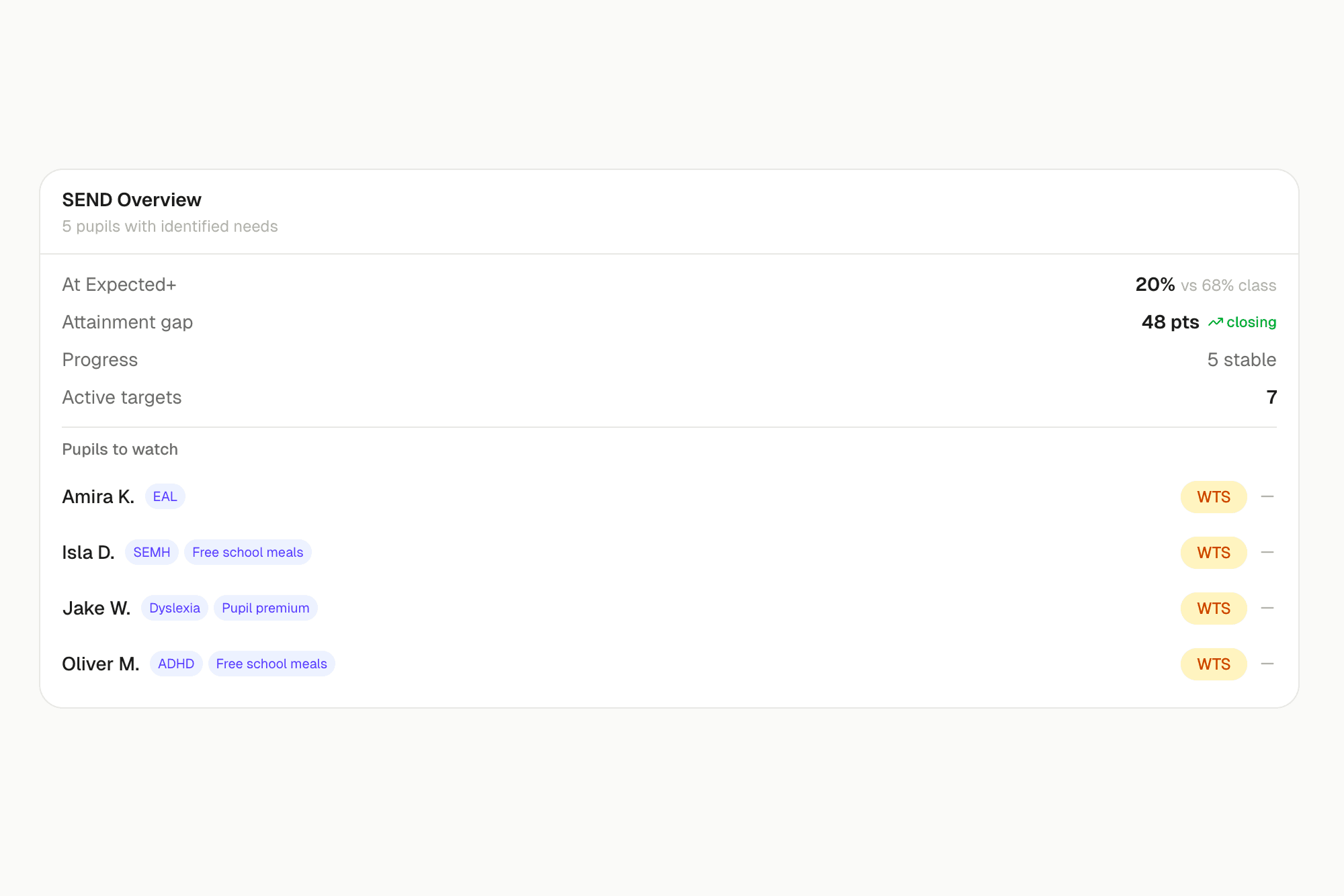Open pupil Jake W.
Screen dimensions: 1344x896
pyautogui.click(x=96, y=609)
